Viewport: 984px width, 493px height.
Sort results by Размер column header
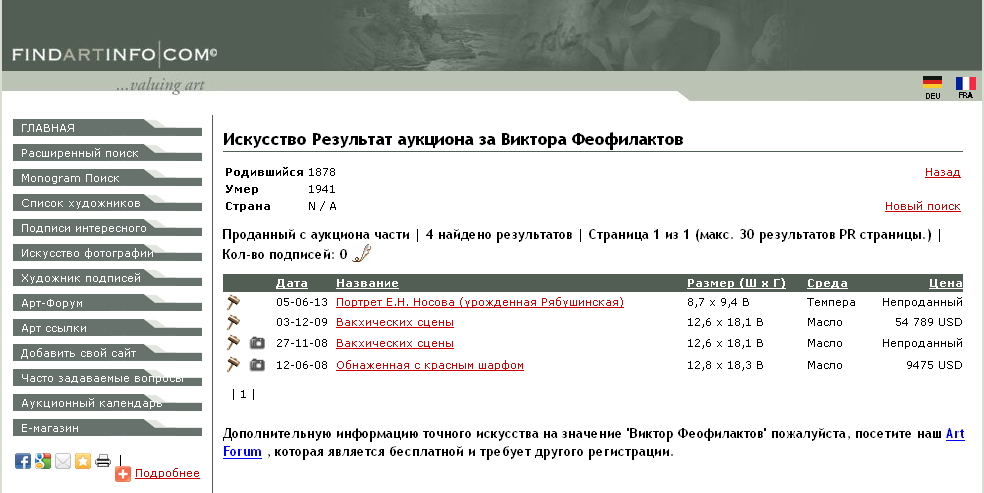point(736,283)
